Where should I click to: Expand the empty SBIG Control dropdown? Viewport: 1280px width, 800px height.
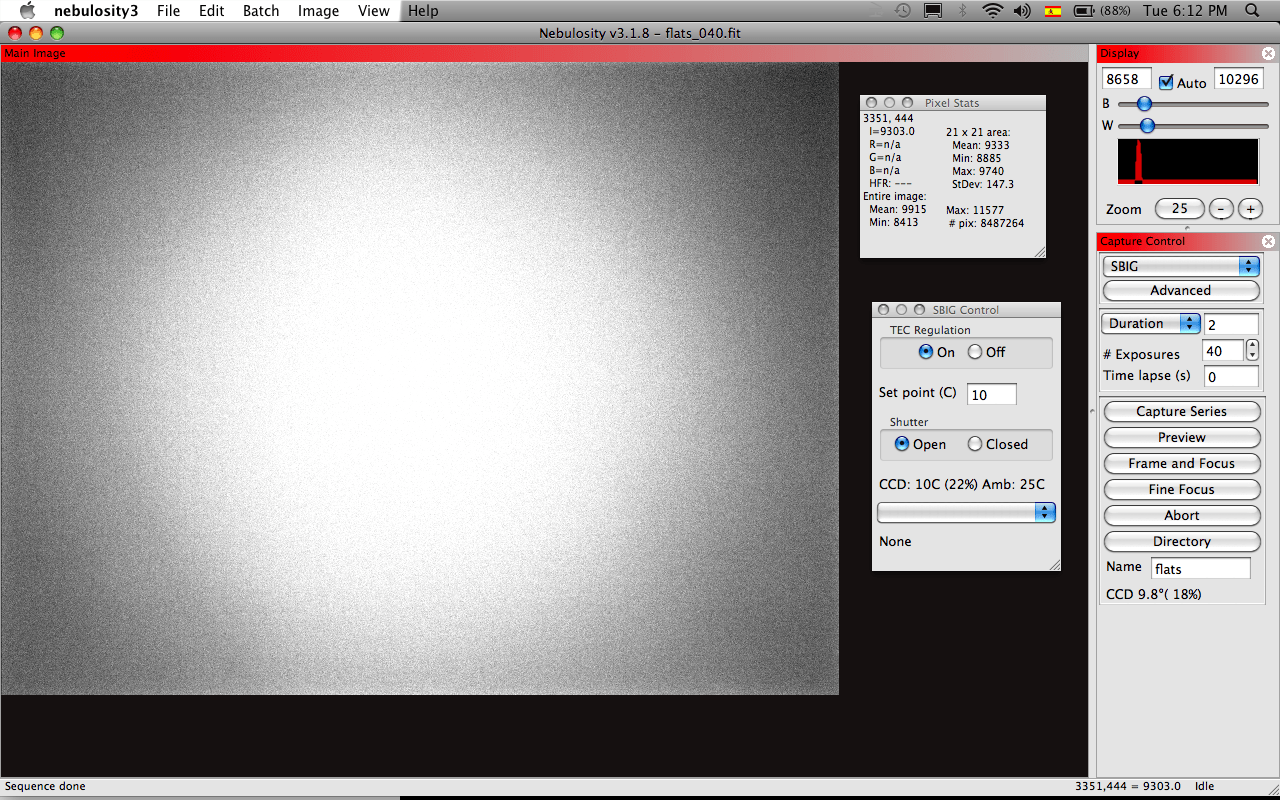pyautogui.click(x=966, y=512)
